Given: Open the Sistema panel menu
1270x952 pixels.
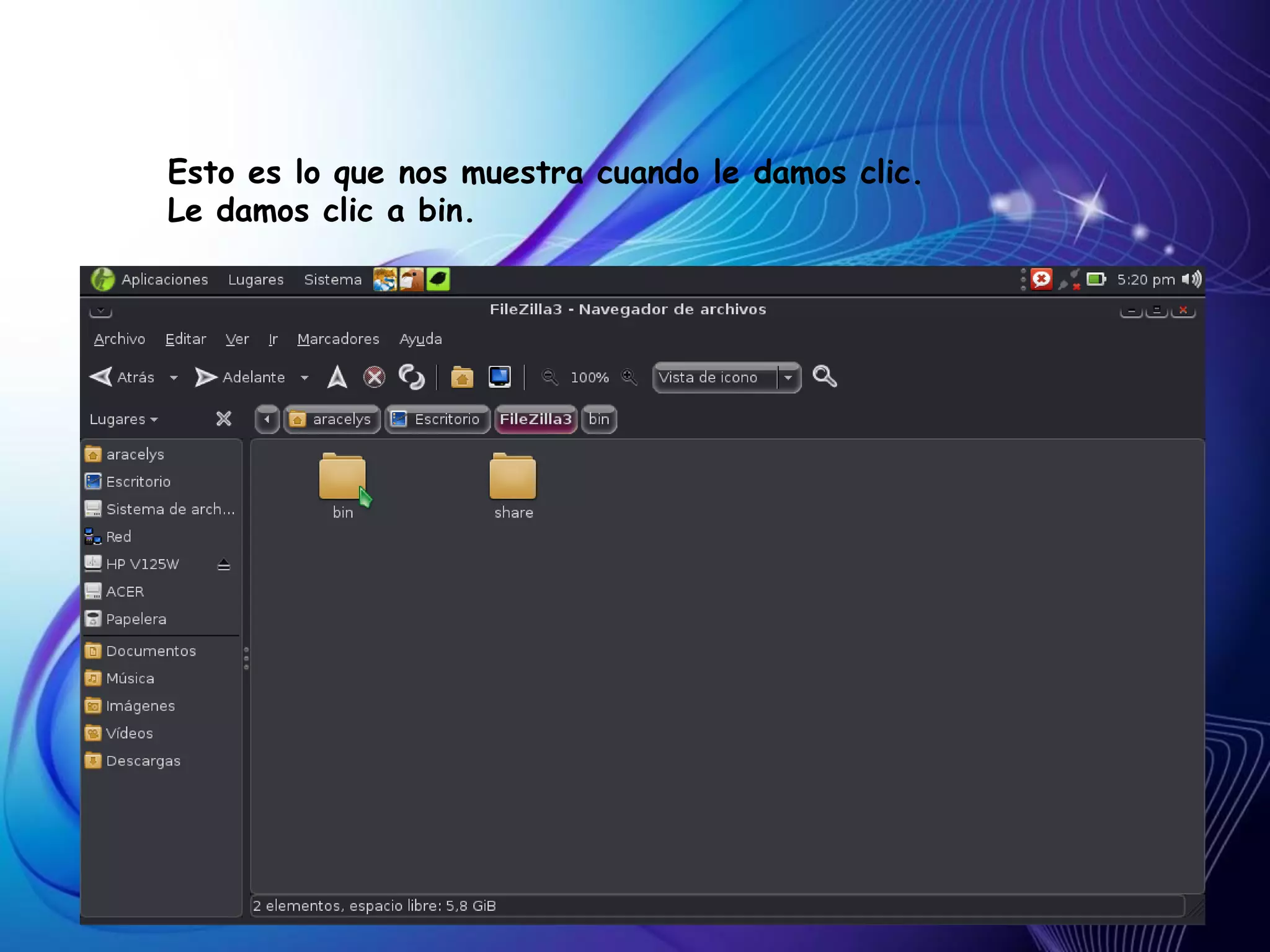Looking at the screenshot, I should (332, 280).
